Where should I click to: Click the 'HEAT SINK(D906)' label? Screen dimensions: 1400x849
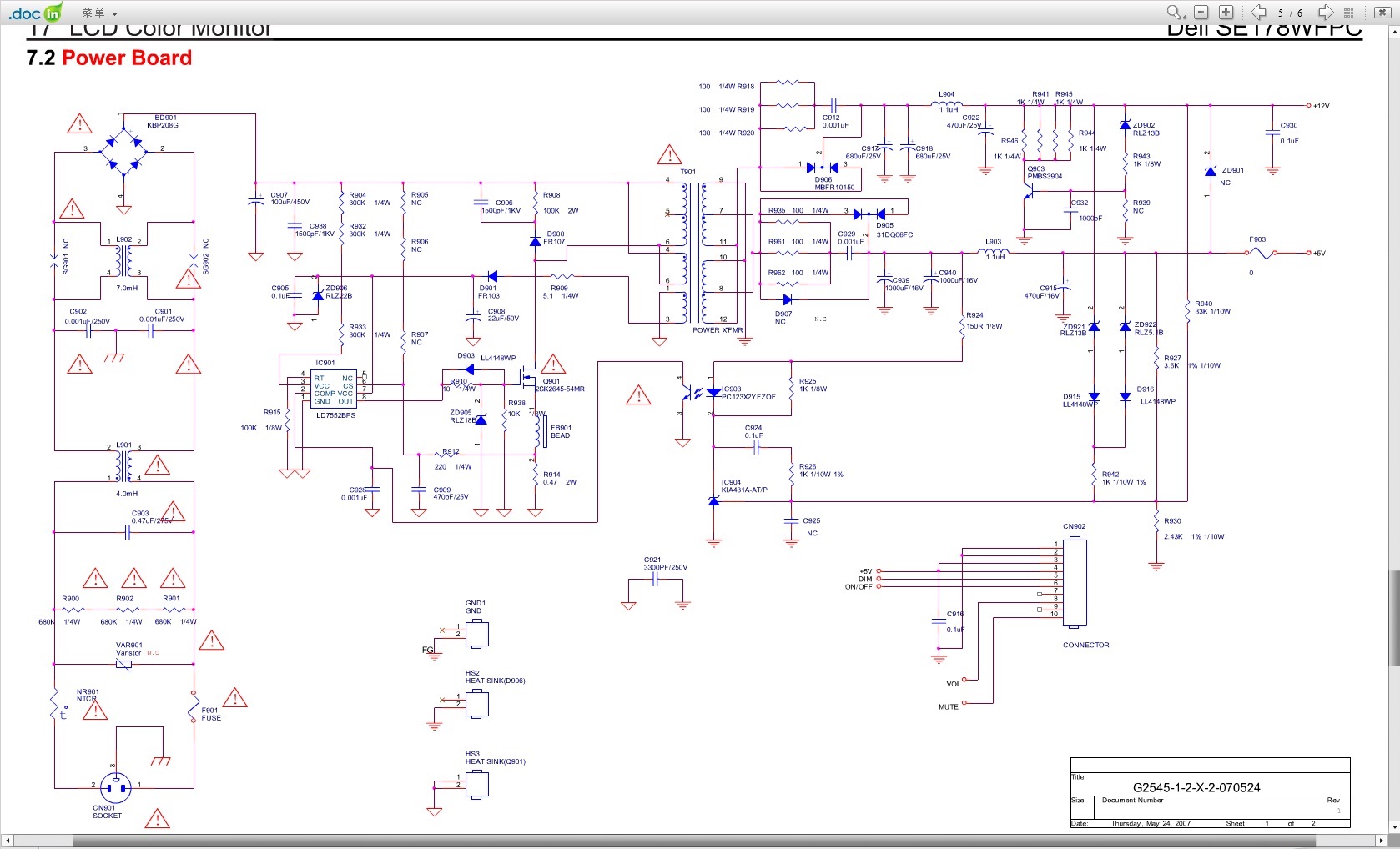[495, 681]
